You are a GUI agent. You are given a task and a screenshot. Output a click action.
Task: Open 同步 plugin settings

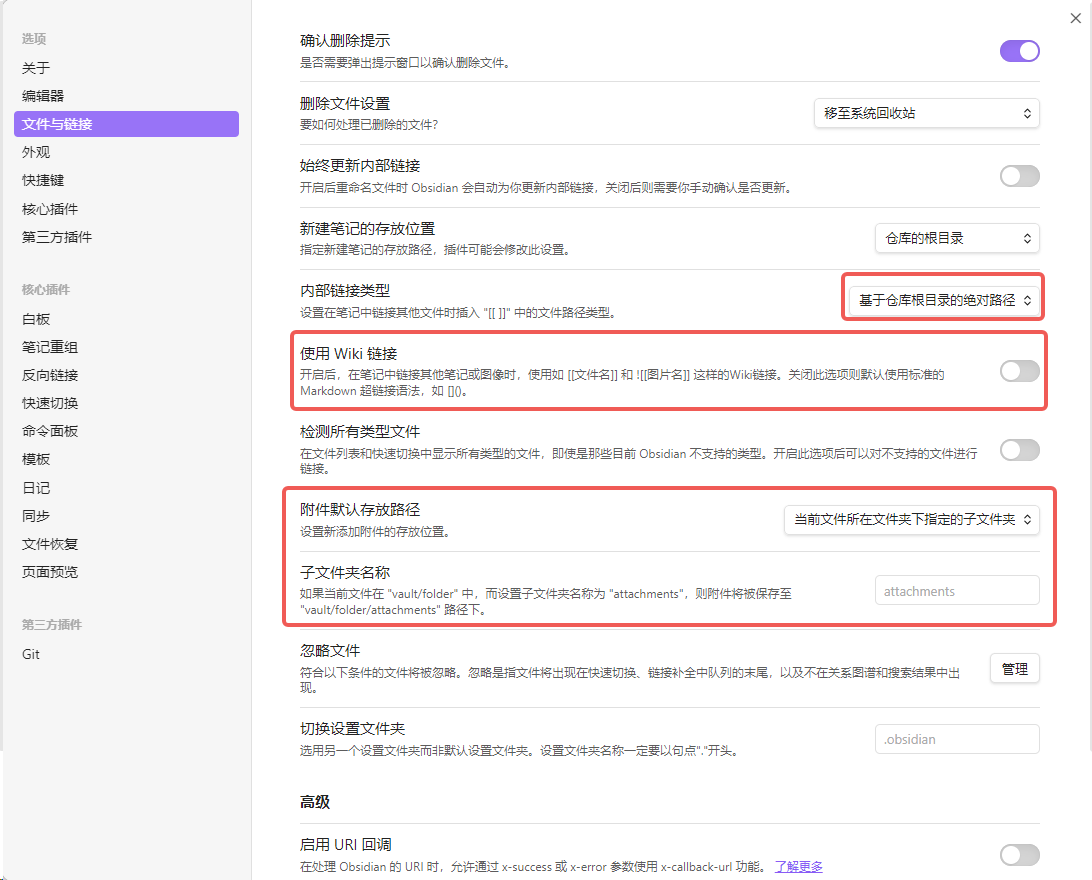point(126,516)
